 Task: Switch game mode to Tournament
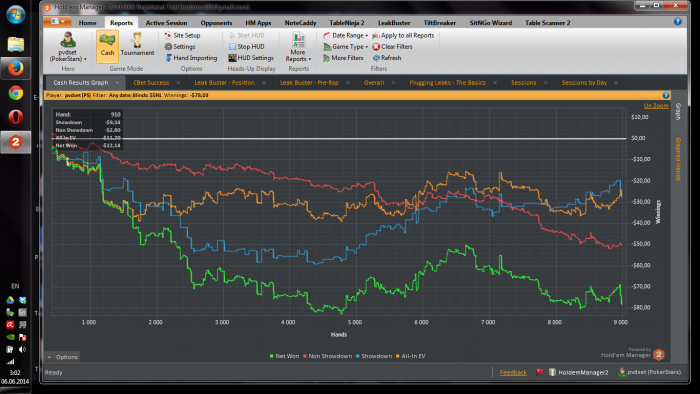coord(138,45)
